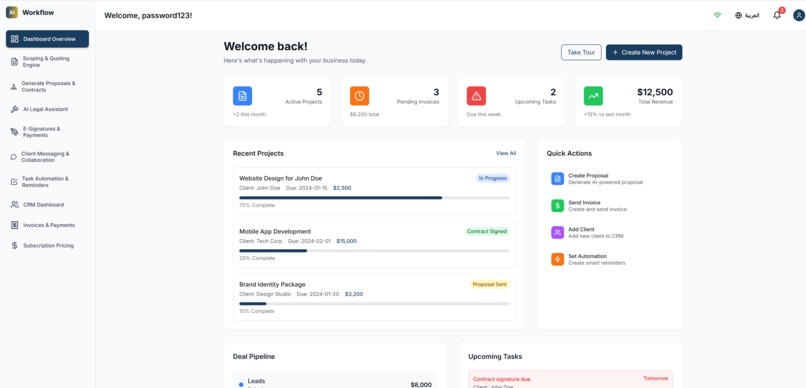
Task: Click the Invoices & Payments receipt icon
Action: (x=14, y=225)
